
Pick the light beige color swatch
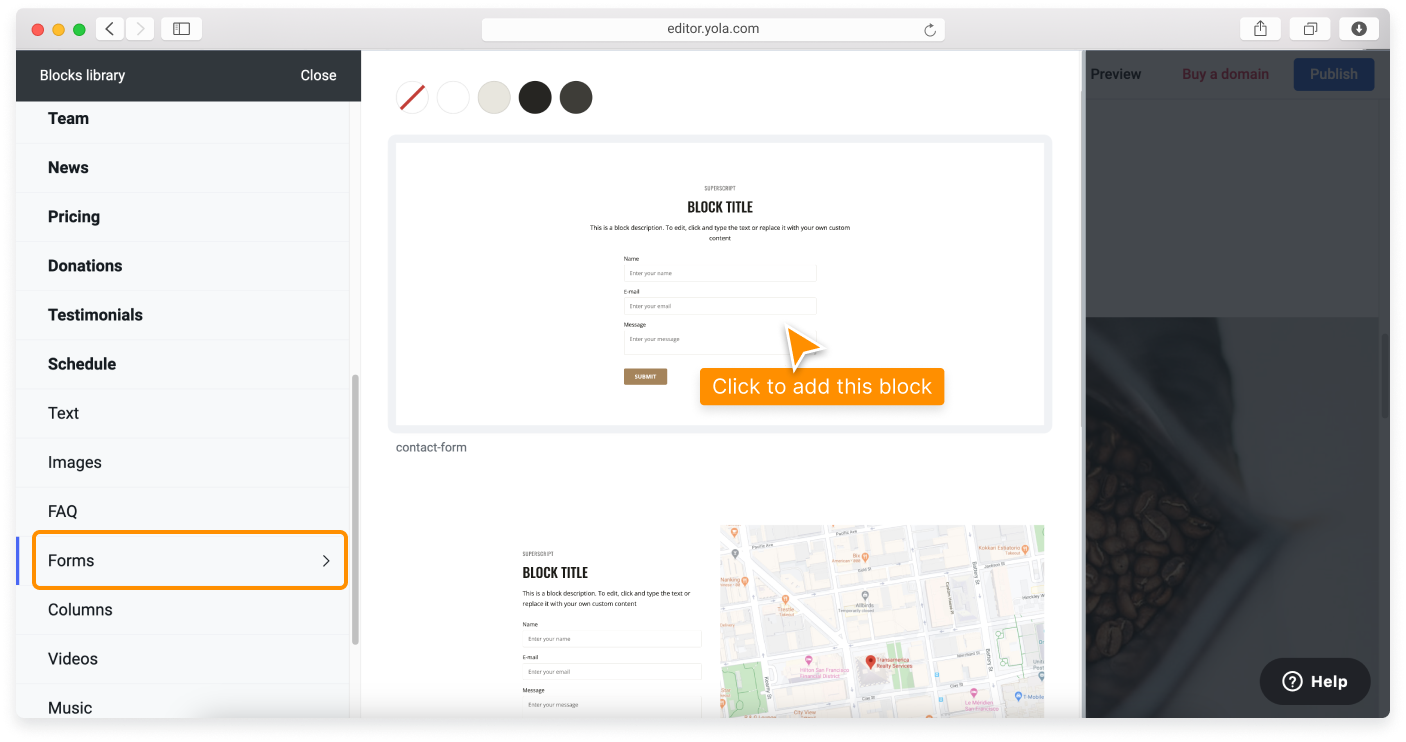(494, 97)
